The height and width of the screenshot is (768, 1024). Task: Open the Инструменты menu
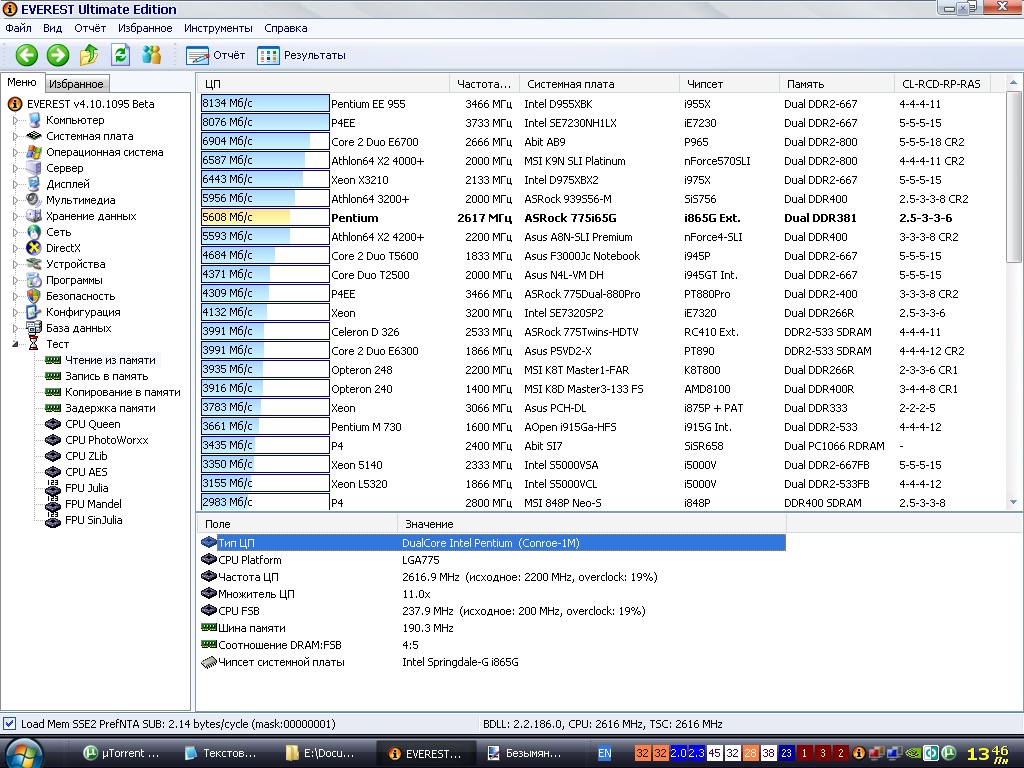[218, 28]
